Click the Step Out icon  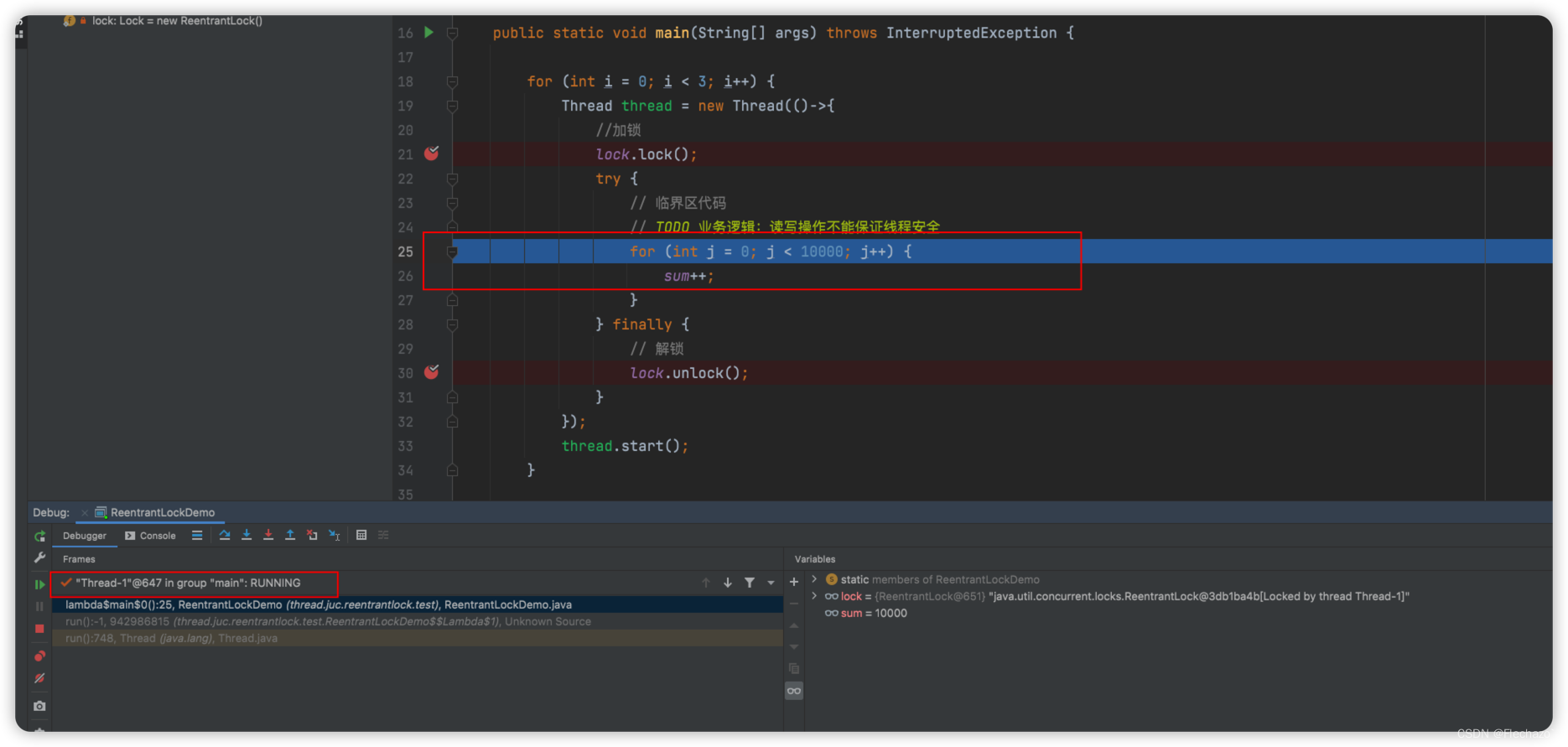[x=290, y=535]
